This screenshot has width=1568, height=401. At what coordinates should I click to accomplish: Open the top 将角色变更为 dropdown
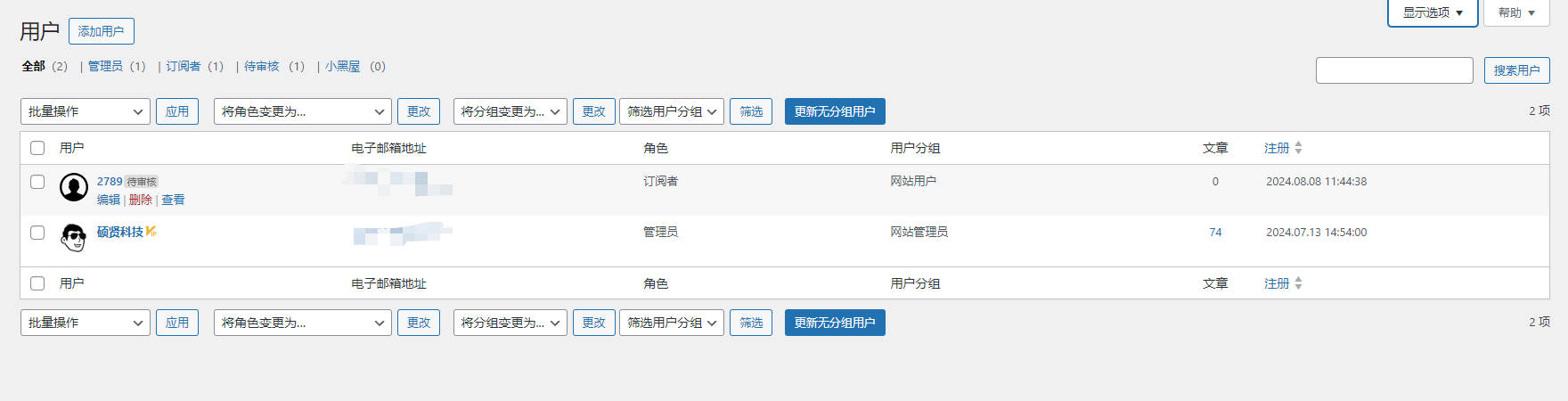pyautogui.click(x=303, y=111)
